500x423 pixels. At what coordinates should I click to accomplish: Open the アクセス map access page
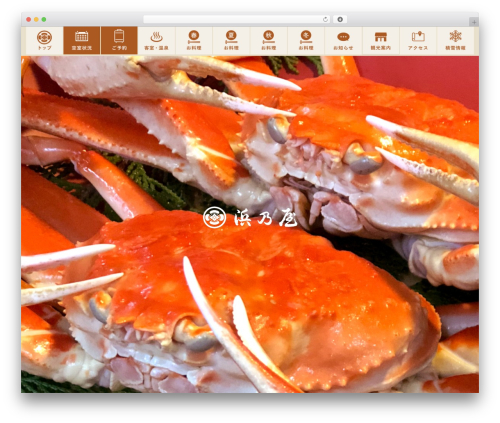point(418,40)
